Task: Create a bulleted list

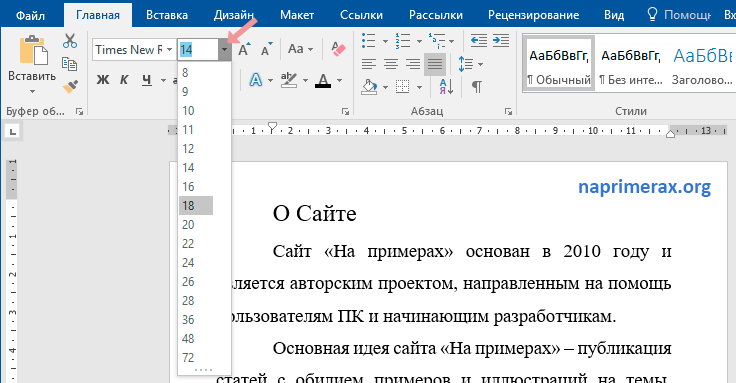Action: [369, 41]
